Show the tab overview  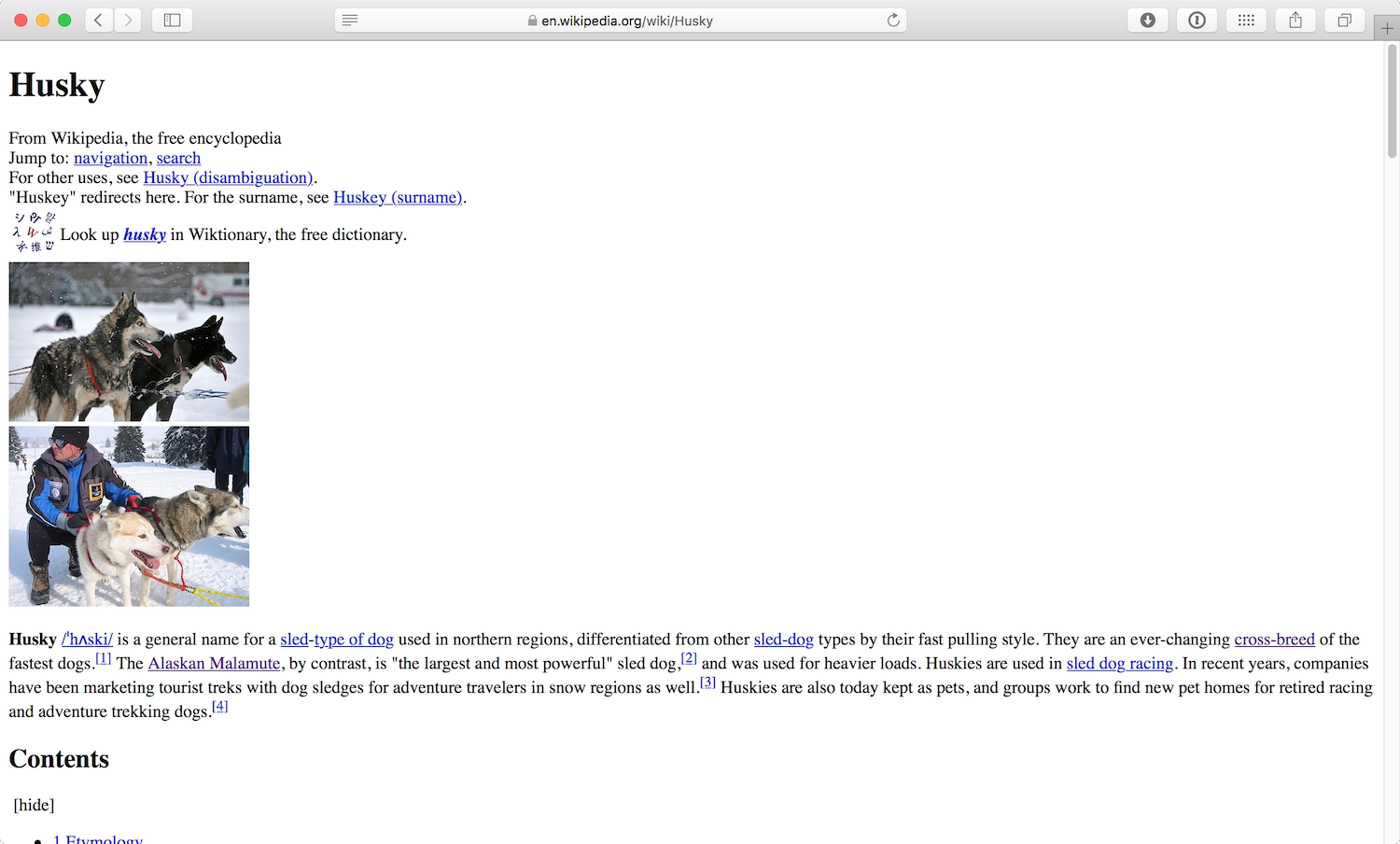[x=1344, y=20]
